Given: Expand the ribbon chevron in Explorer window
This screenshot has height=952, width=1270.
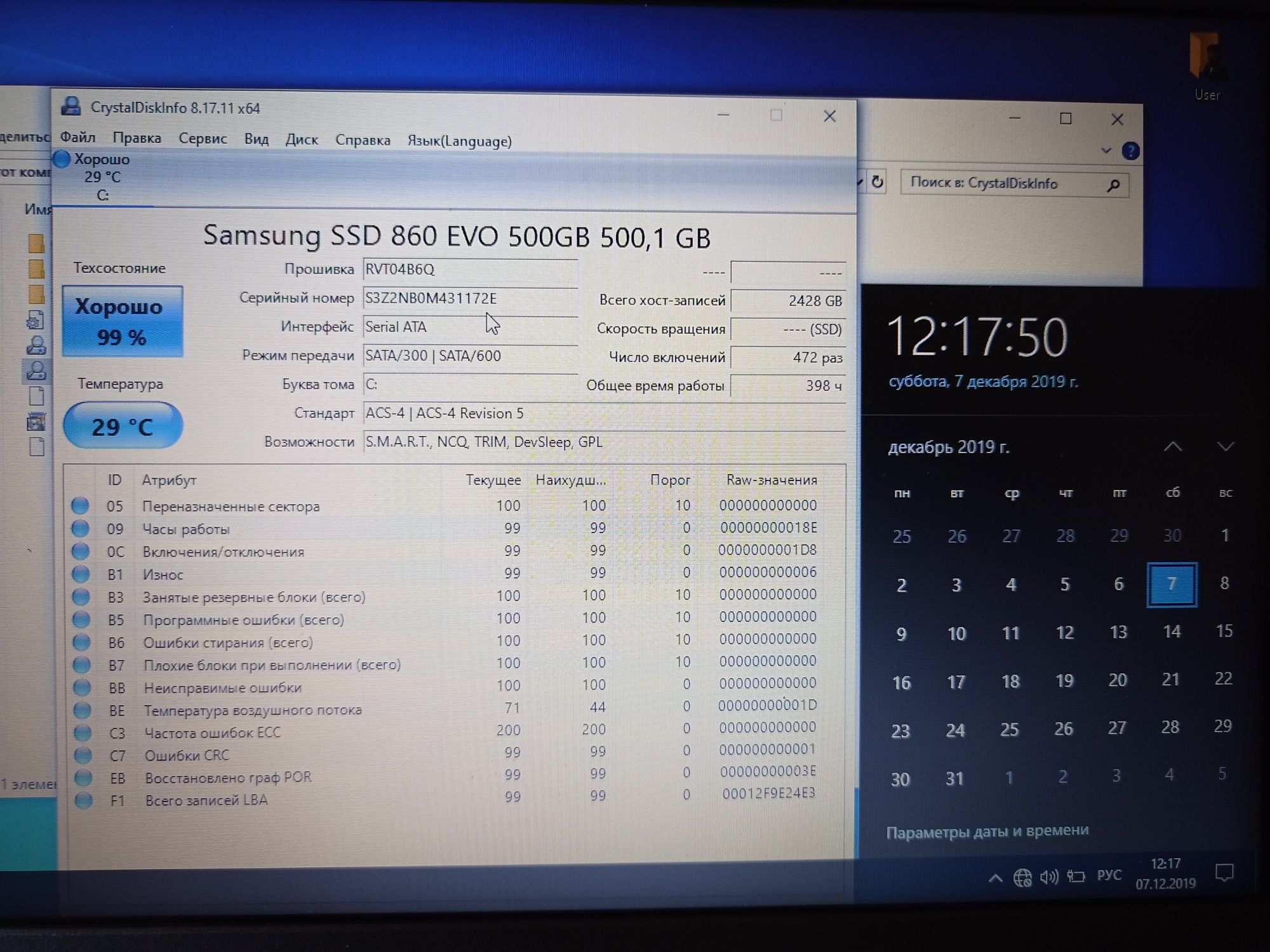Looking at the screenshot, I should [x=1106, y=150].
